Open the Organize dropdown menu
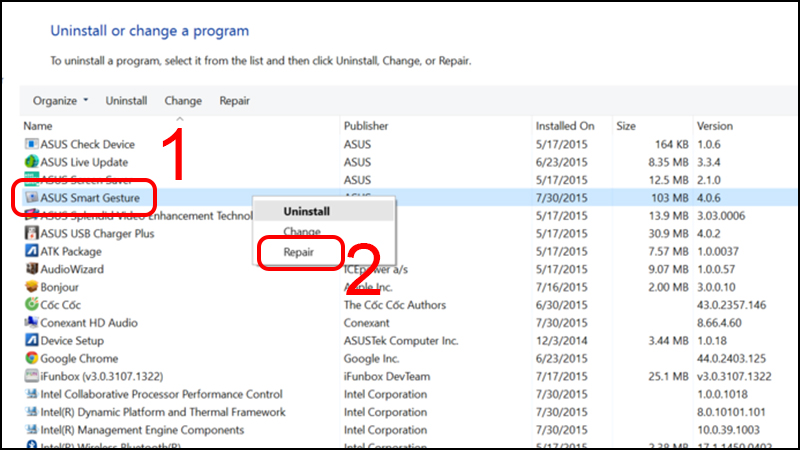Image resolution: width=800 pixels, height=450 pixels. 60,101
